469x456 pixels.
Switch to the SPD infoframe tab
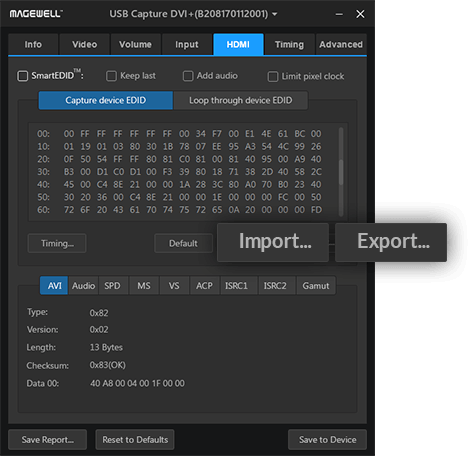click(x=113, y=285)
